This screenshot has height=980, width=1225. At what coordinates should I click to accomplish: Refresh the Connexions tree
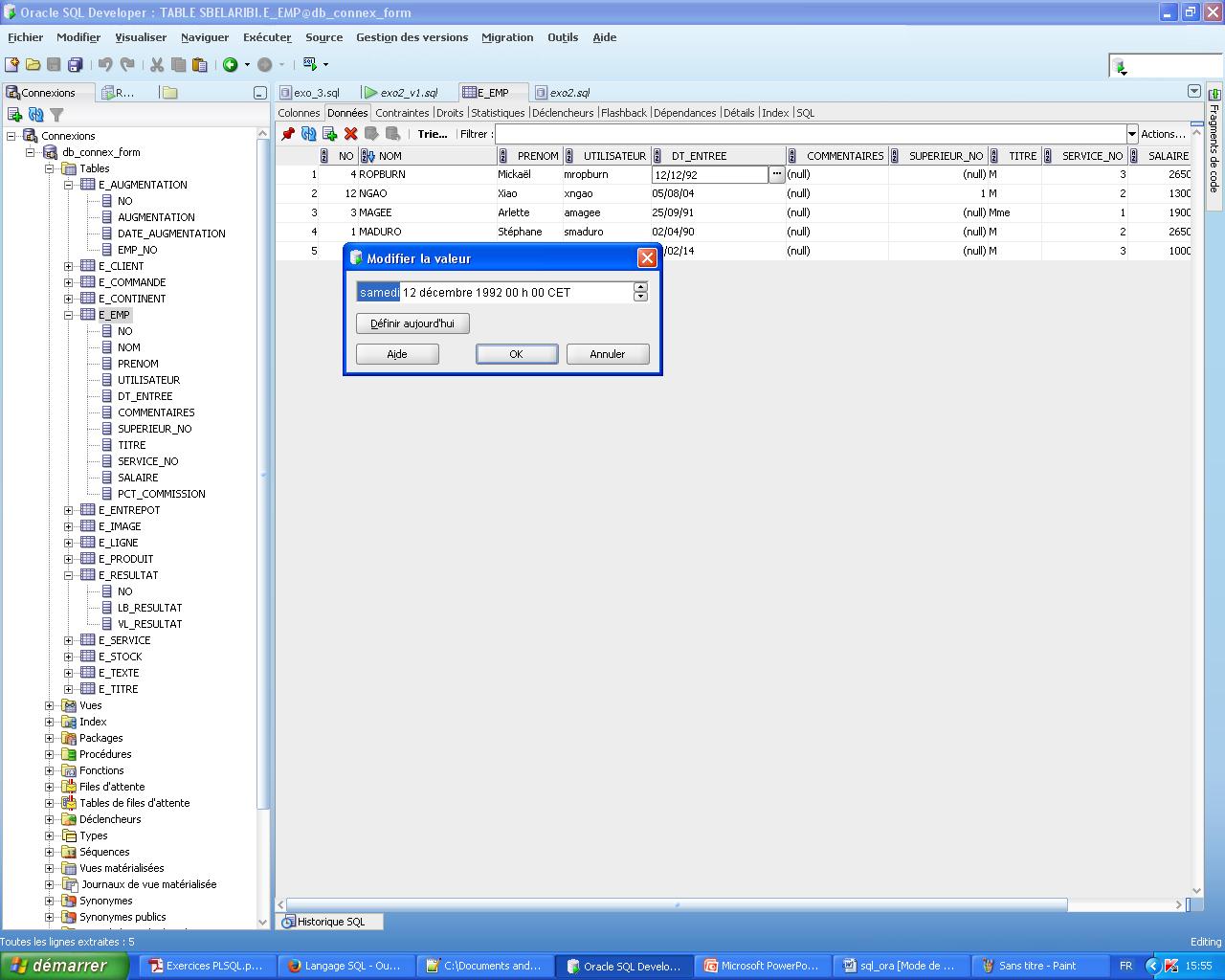pos(35,115)
